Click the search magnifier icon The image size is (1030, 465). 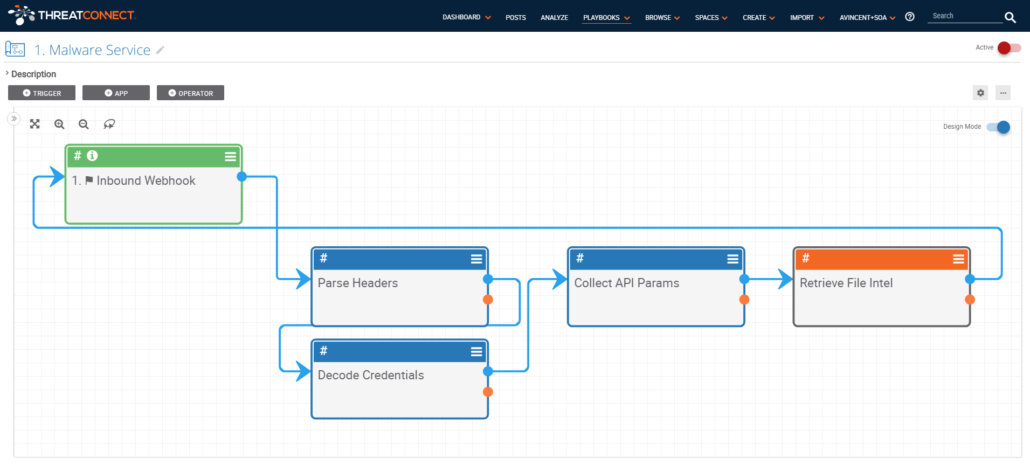pyautogui.click(x=1010, y=18)
